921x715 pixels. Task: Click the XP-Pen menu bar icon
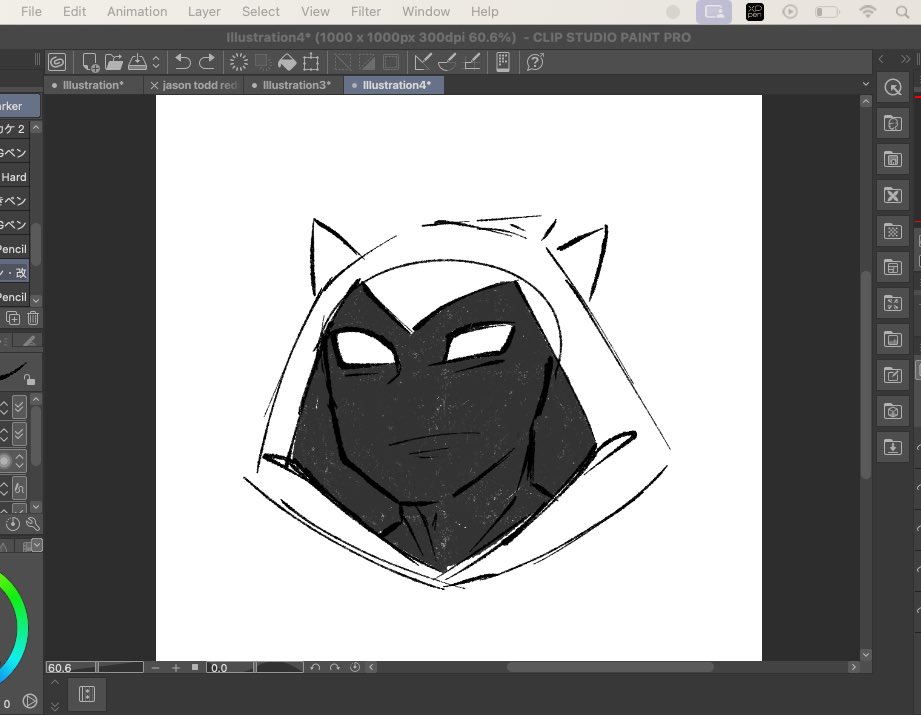coord(755,12)
